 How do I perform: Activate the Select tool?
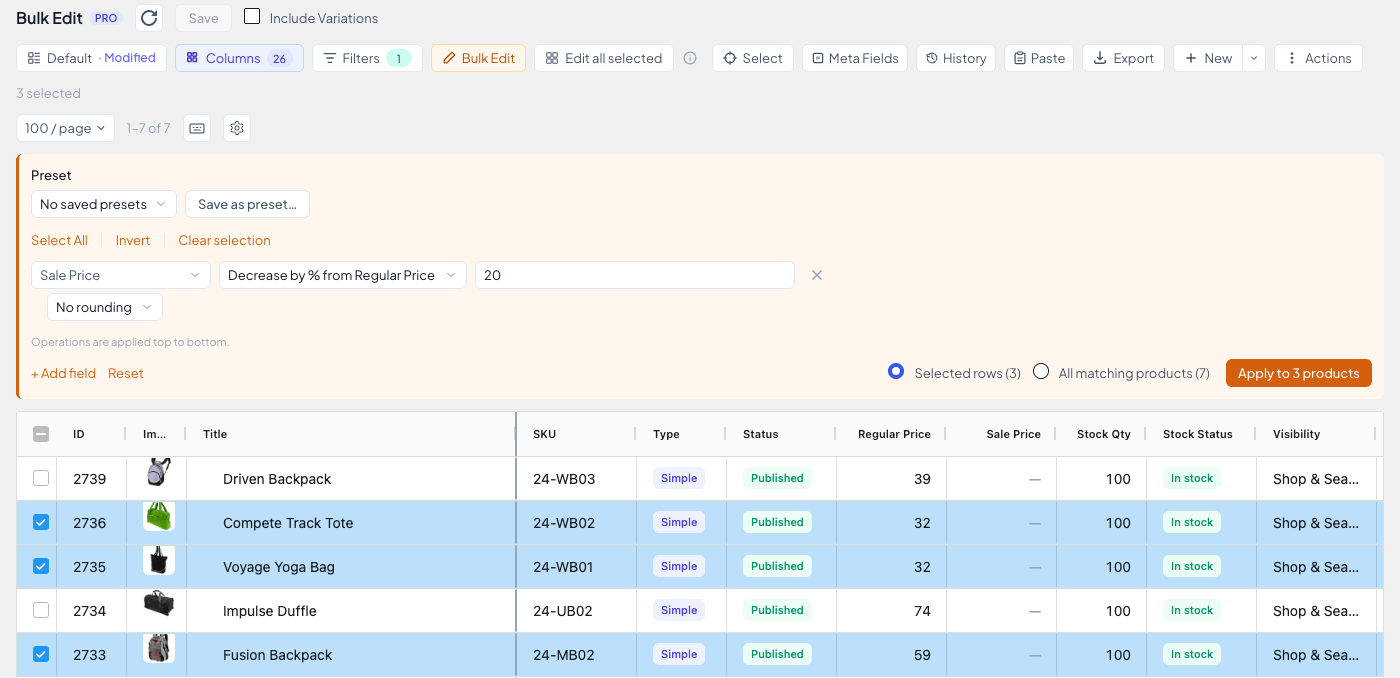click(x=753, y=58)
